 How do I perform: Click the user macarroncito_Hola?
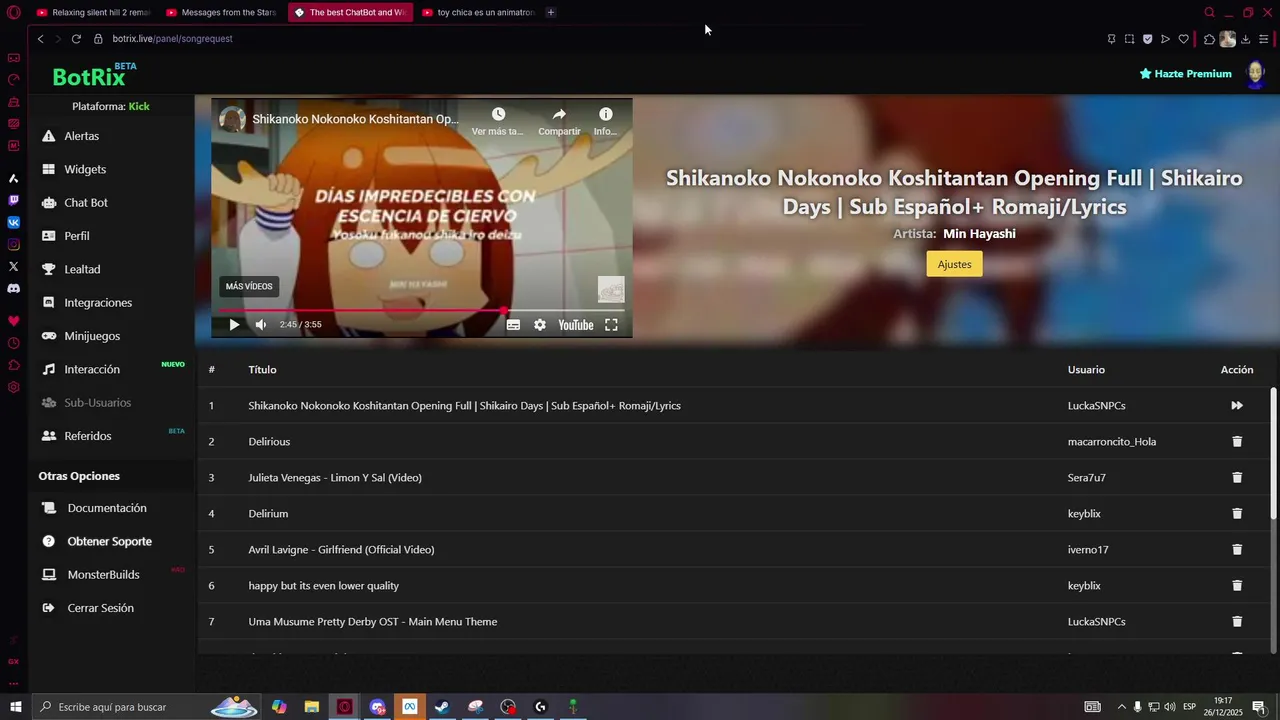(x=1112, y=442)
